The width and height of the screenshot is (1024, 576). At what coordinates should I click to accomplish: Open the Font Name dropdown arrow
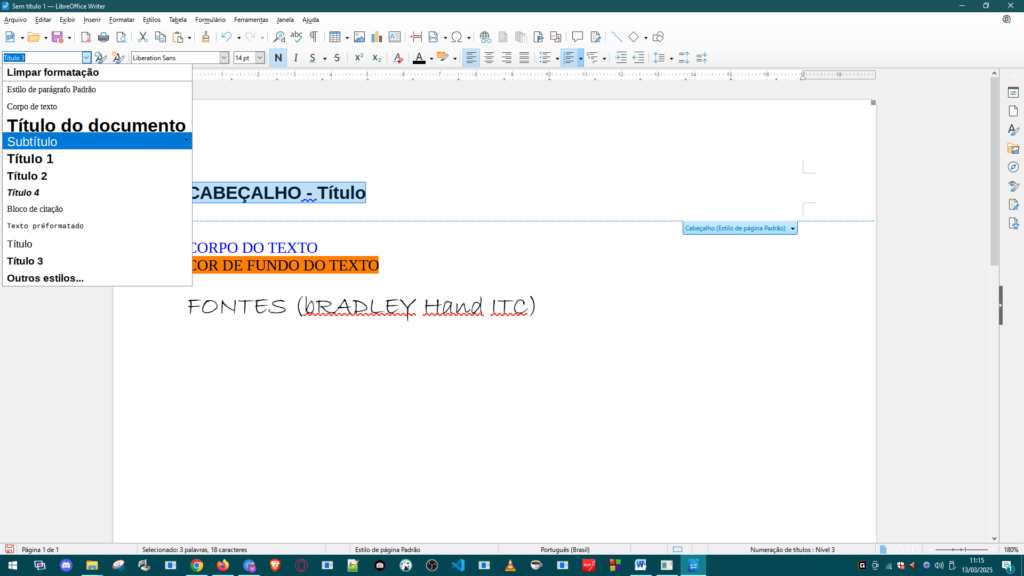coord(224,58)
